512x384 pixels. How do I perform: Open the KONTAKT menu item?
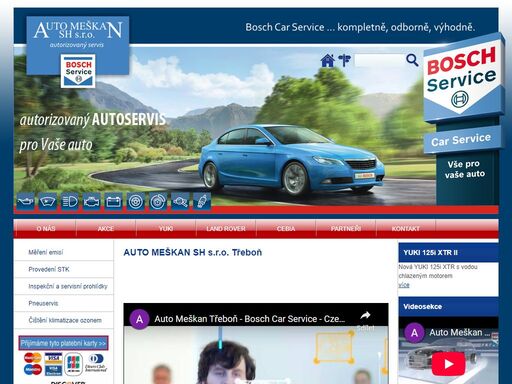click(x=406, y=229)
